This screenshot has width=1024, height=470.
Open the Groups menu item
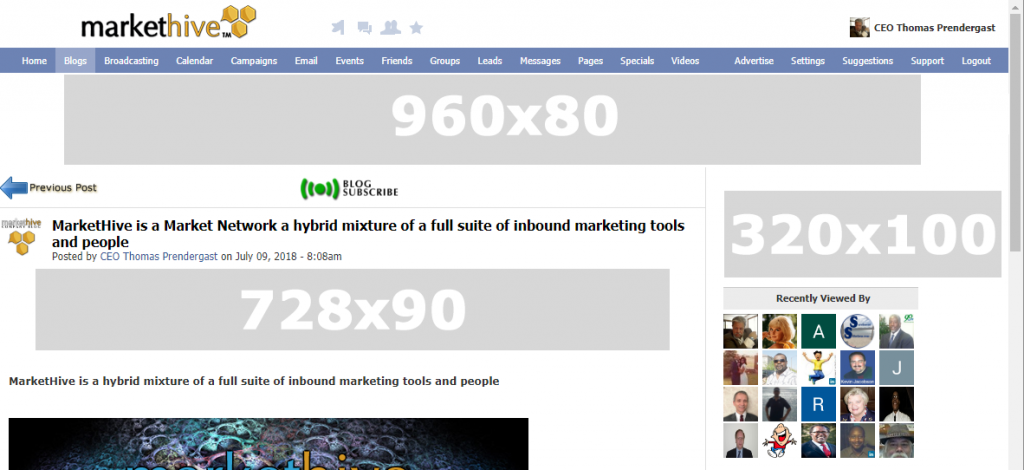point(445,61)
